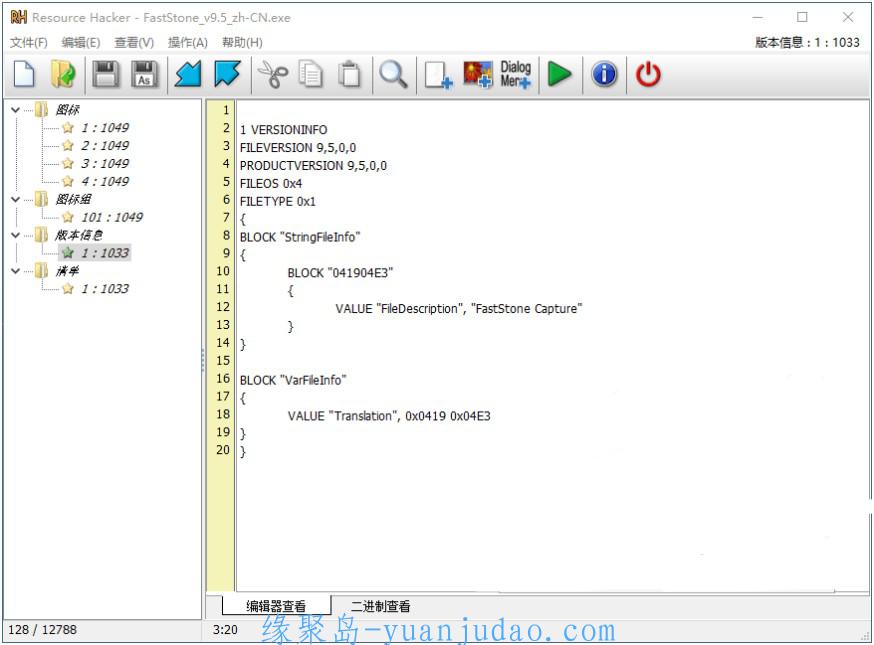This screenshot has height=645, width=874.
Task: Click the 'FILEOS 0x4' line
Action: (271, 183)
